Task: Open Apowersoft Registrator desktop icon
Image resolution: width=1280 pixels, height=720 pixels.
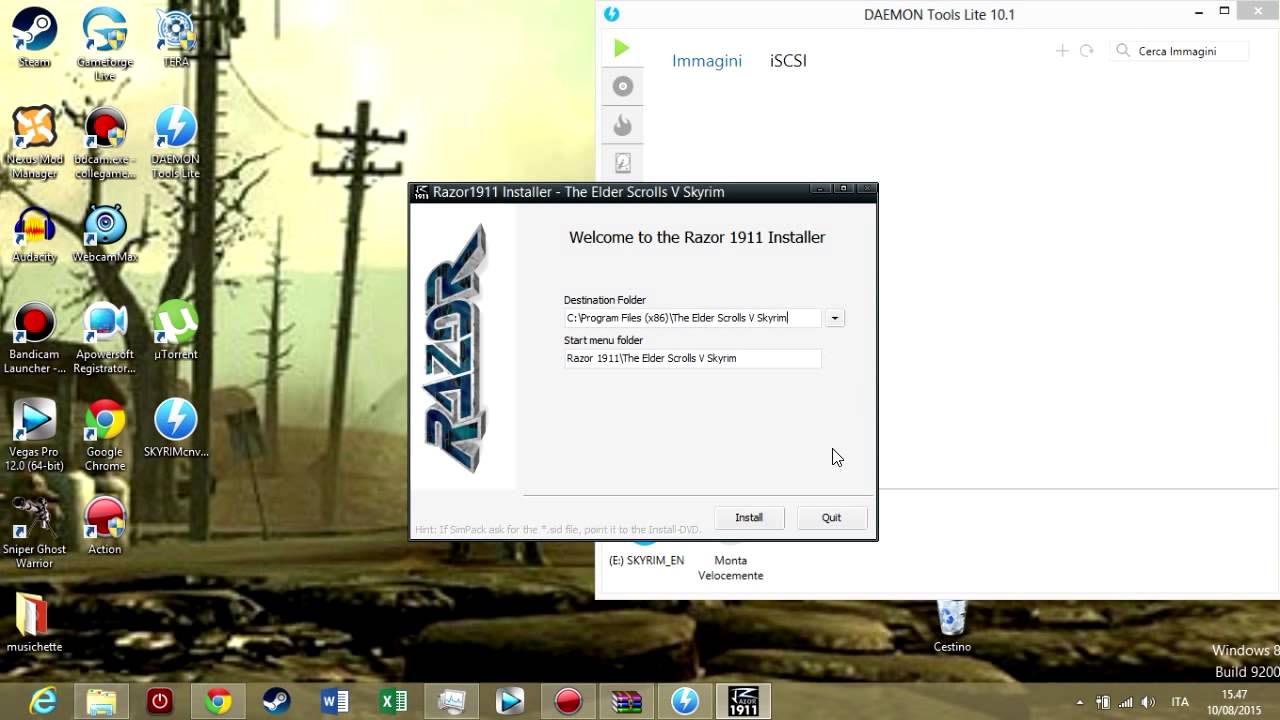Action: [105, 339]
